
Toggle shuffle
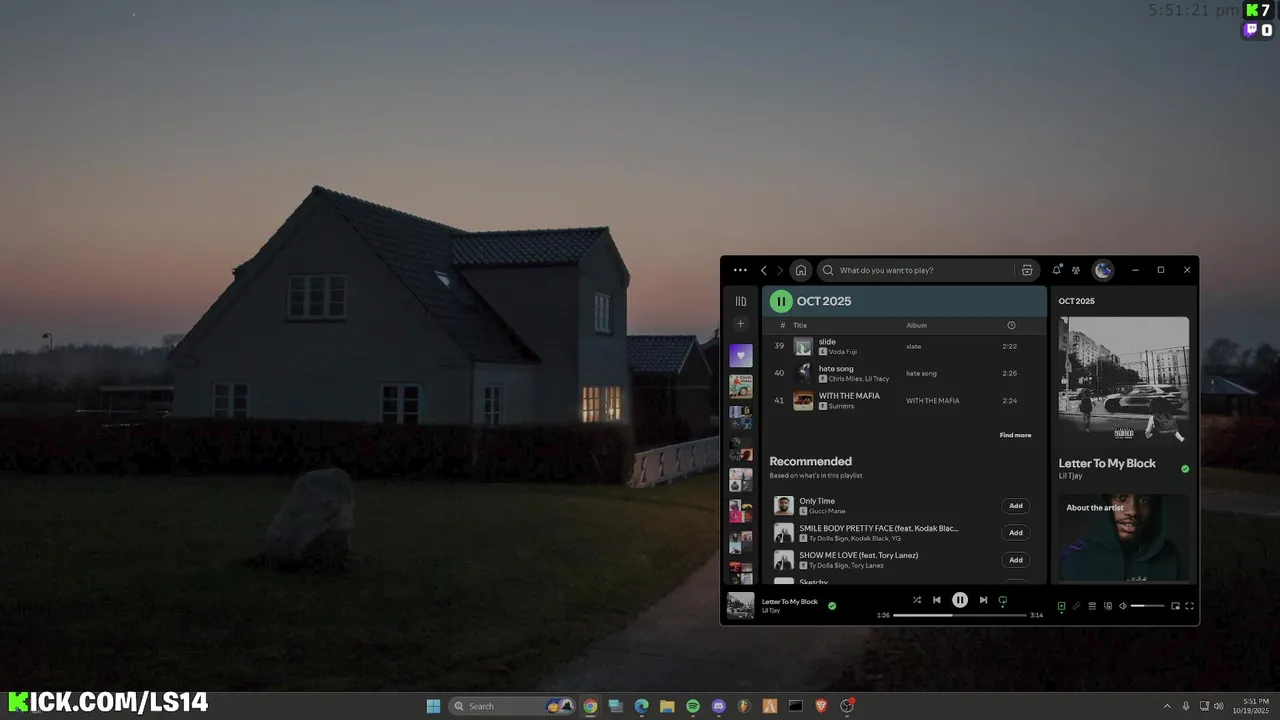(x=917, y=600)
